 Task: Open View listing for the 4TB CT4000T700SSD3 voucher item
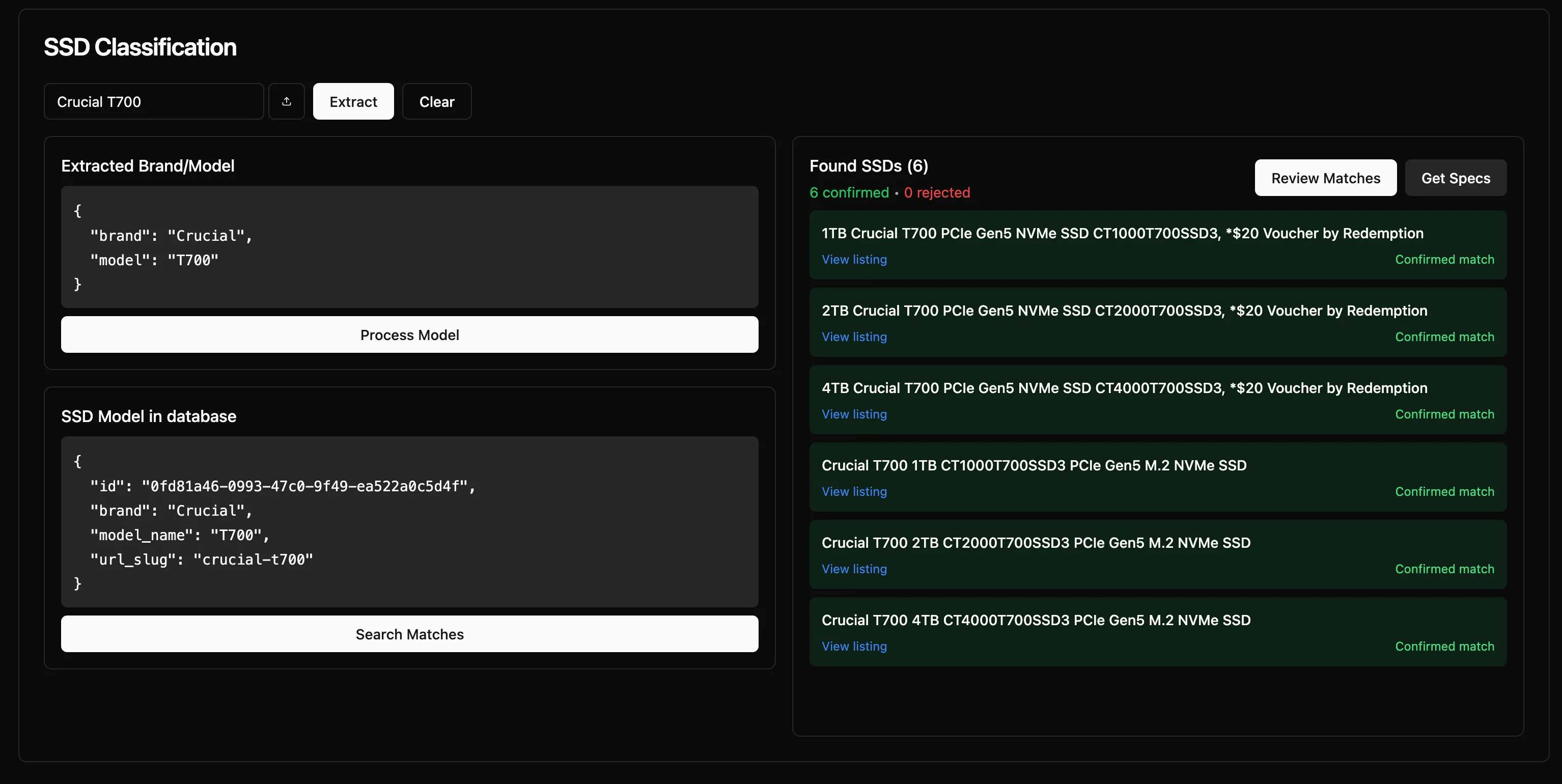click(x=854, y=414)
